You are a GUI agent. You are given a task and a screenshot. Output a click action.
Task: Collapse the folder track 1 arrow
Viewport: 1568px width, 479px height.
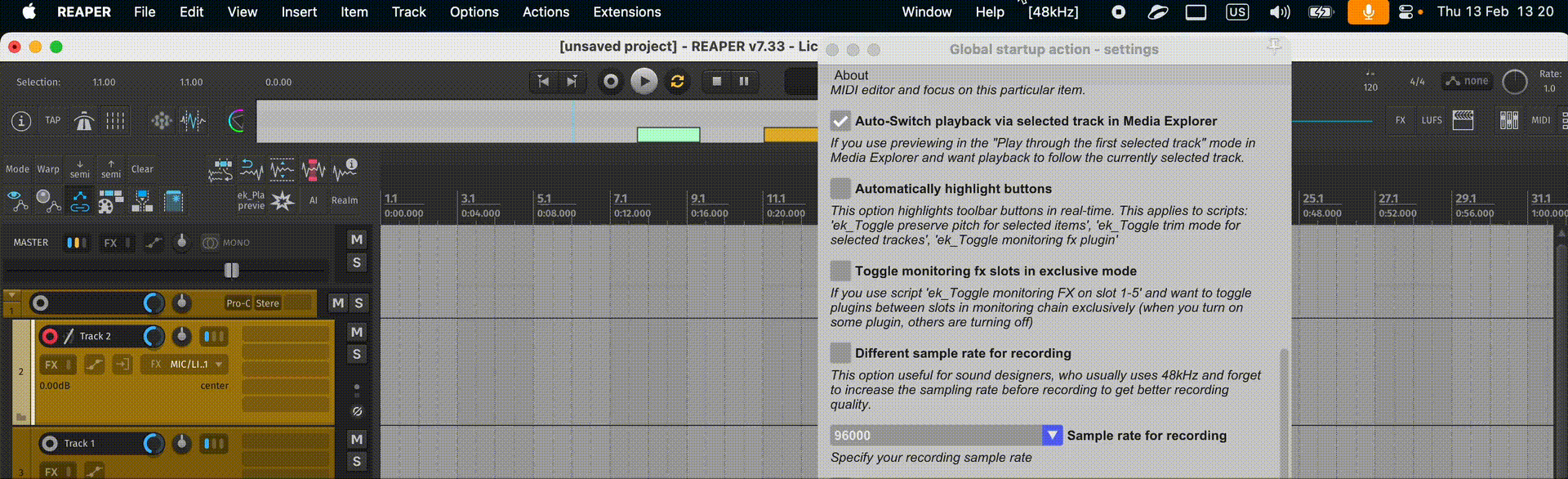click(12, 295)
